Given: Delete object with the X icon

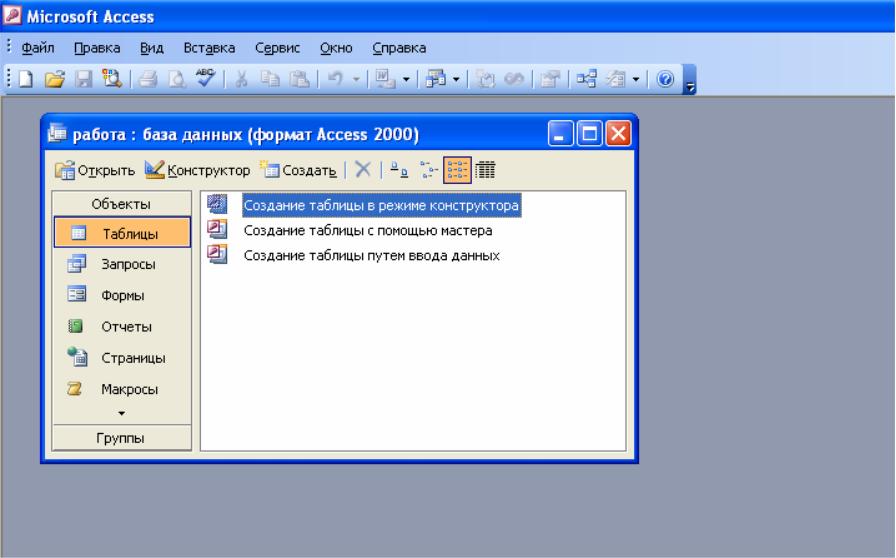Looking at the screenshot, I should pos(363,169).
